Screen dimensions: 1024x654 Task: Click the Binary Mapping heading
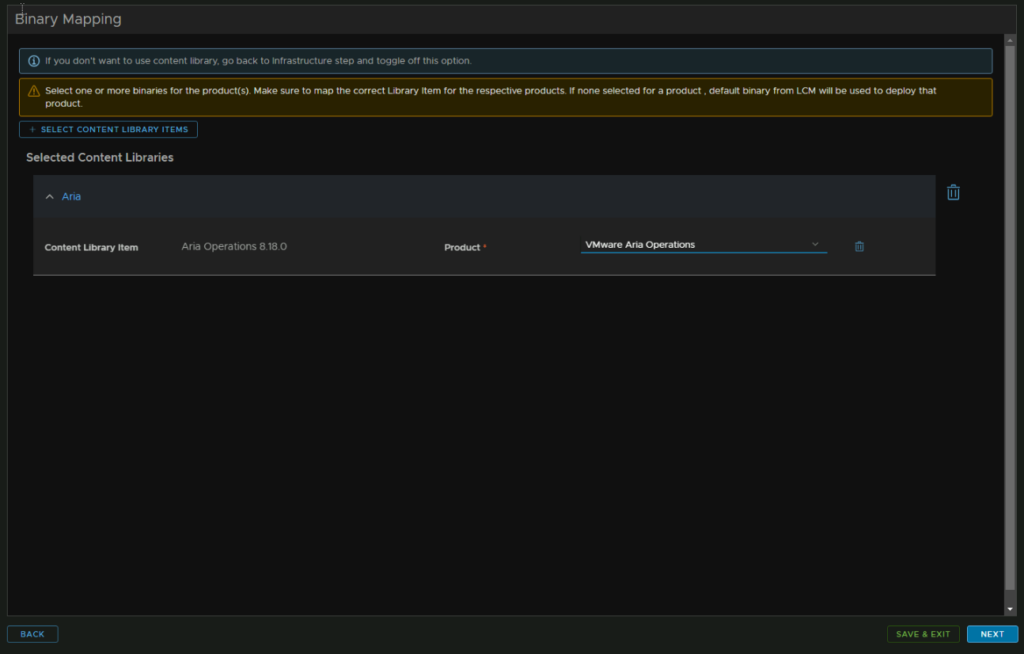(x=68, y=19)
